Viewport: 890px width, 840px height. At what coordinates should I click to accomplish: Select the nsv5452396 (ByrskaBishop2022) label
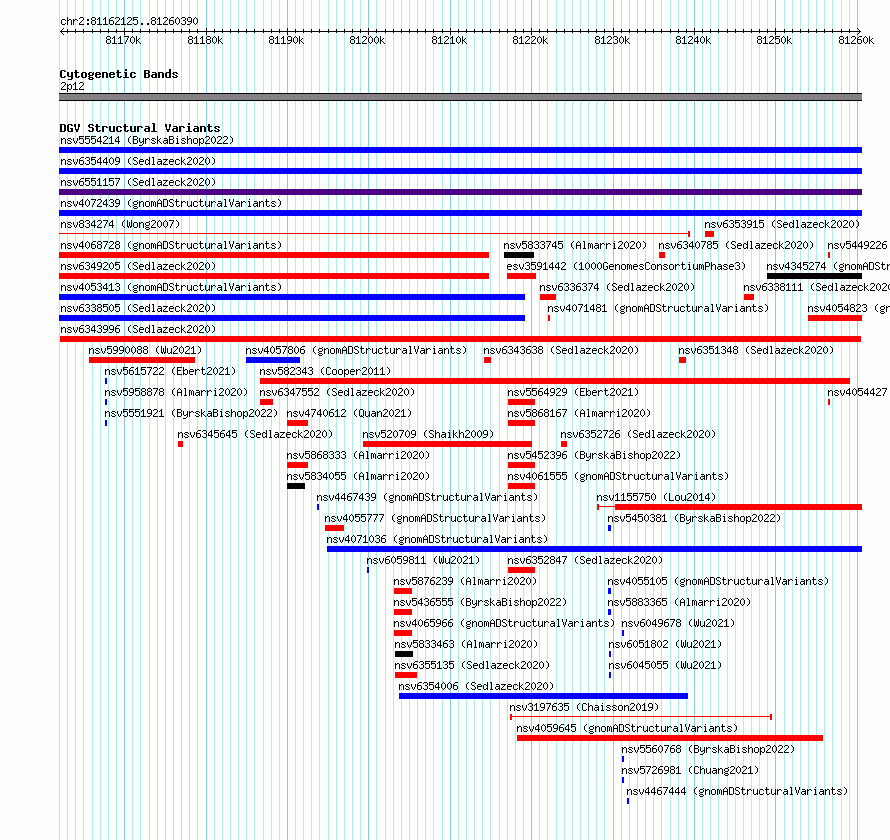point(594,455)
